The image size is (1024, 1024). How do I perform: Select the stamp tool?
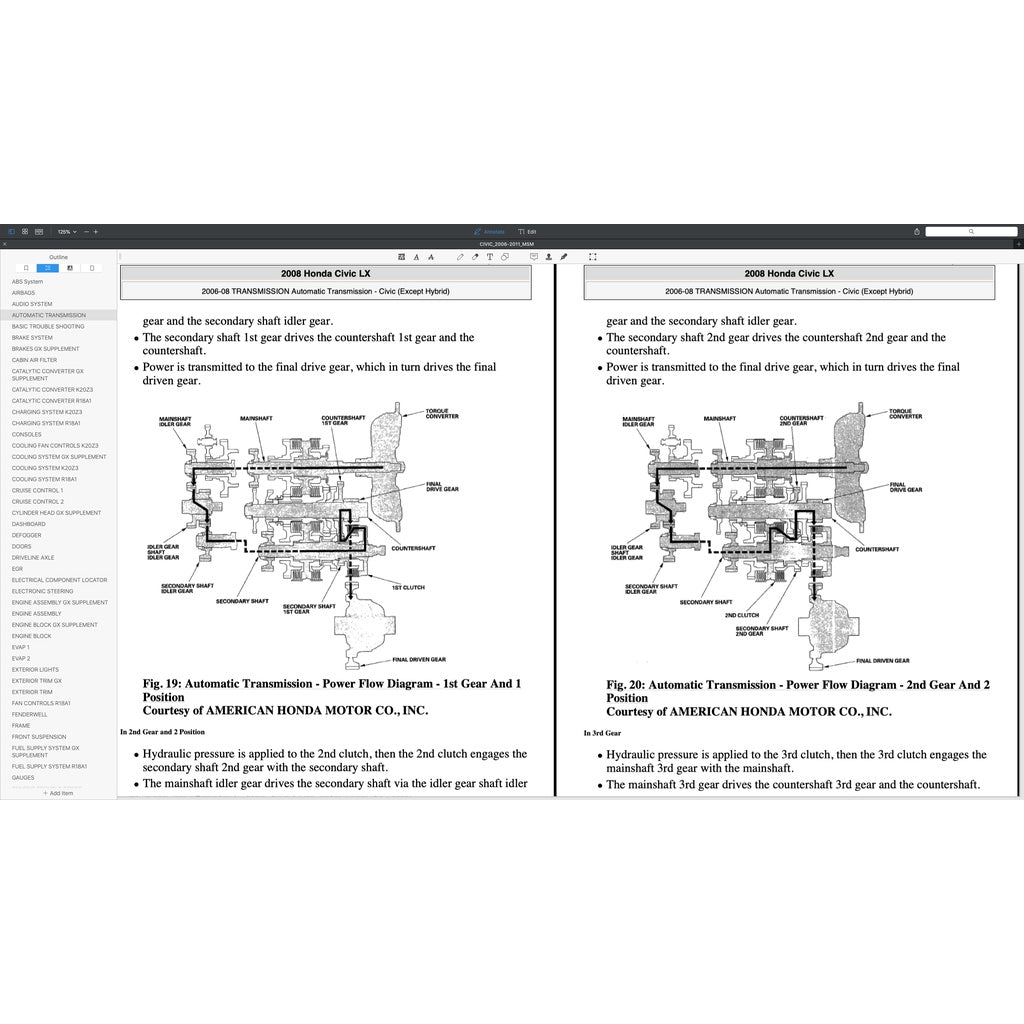[x=549, y=257]
